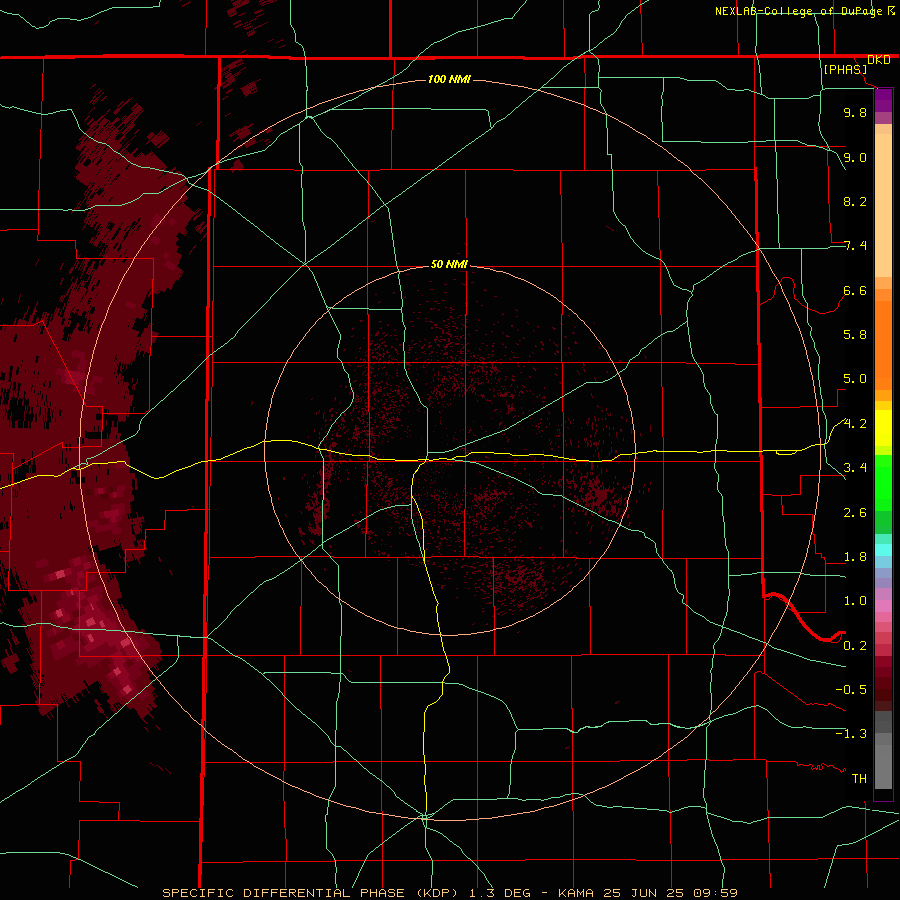This screenshot has width=900, height=900.
Task: Click the 0.2 scale value
Action: point(855,646)
